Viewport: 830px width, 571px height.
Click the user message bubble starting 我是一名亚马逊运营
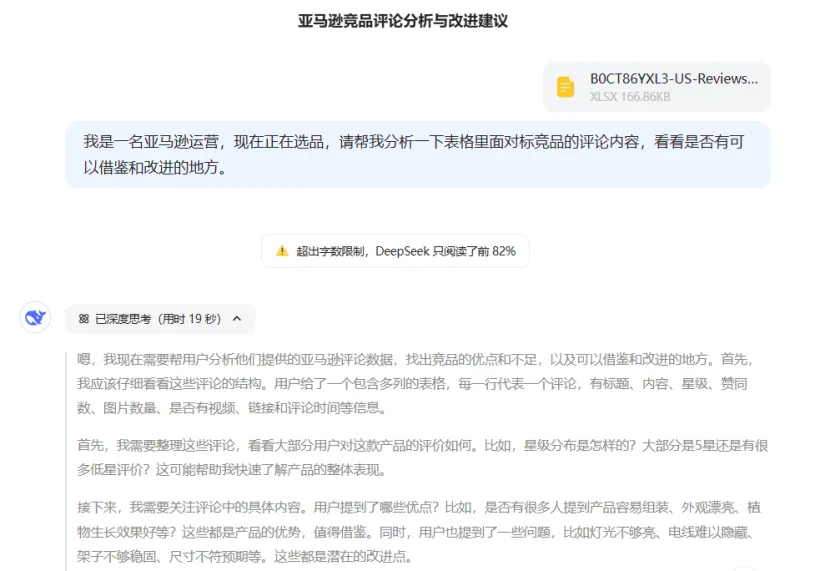click(418, 155)
